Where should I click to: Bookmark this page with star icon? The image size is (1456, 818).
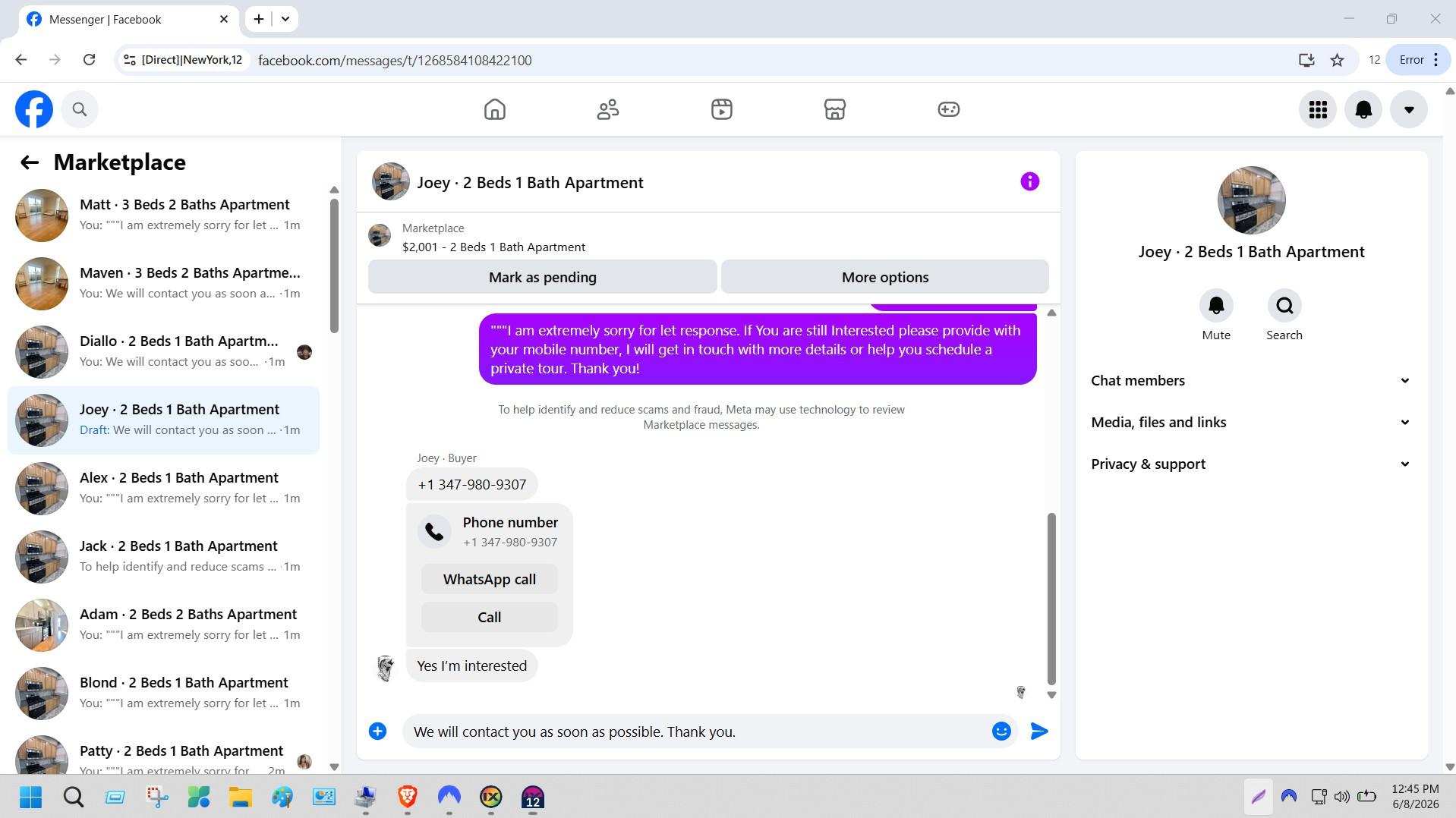coord(1338,60)
